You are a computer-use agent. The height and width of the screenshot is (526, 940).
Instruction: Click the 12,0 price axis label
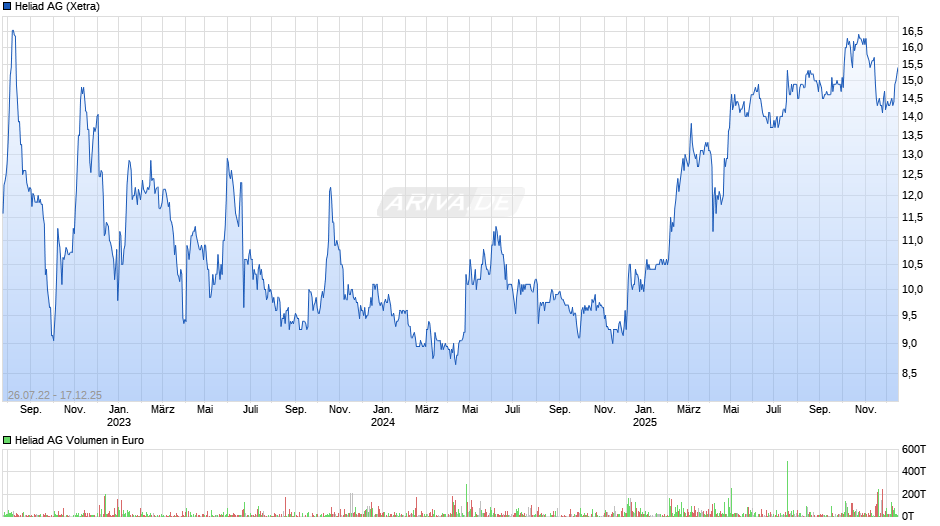point(912,196)
